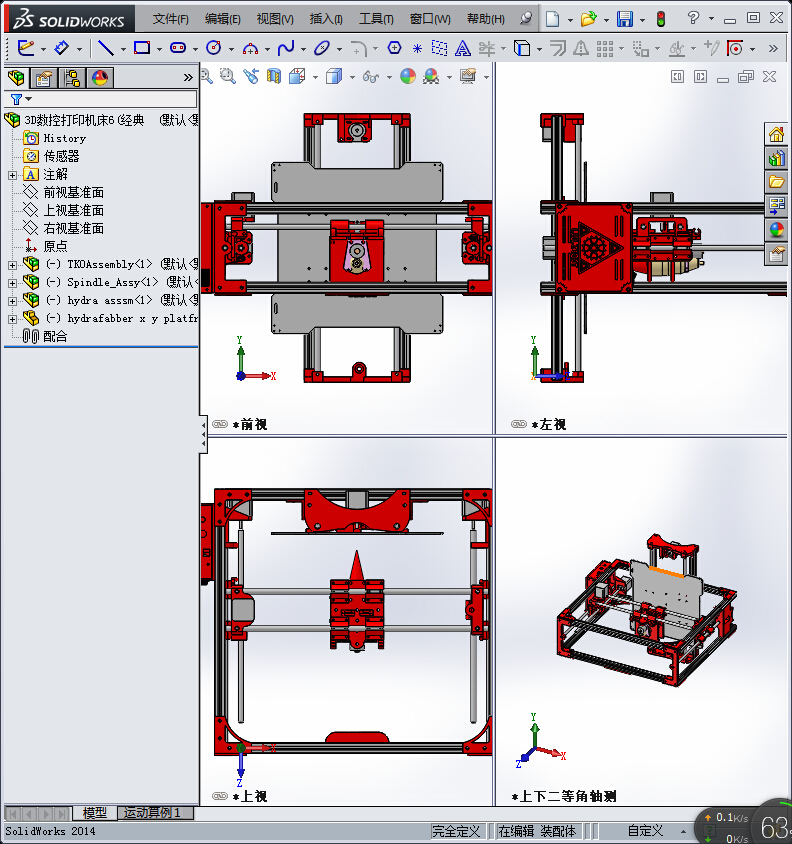
Task: Expand more manager tabs chevron
Action: (188, 78)
